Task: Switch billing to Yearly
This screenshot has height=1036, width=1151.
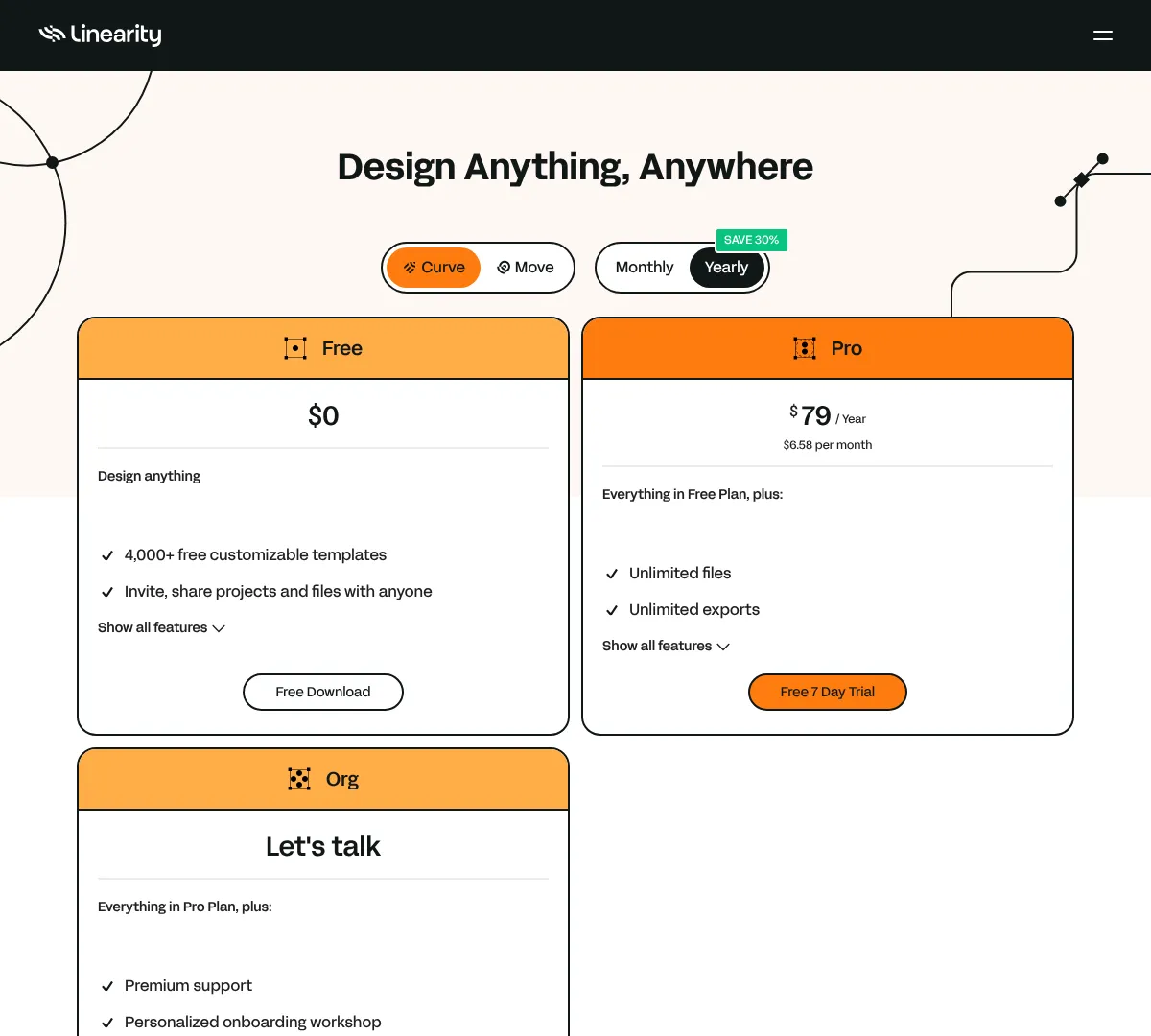Action: tap(726, 268)
